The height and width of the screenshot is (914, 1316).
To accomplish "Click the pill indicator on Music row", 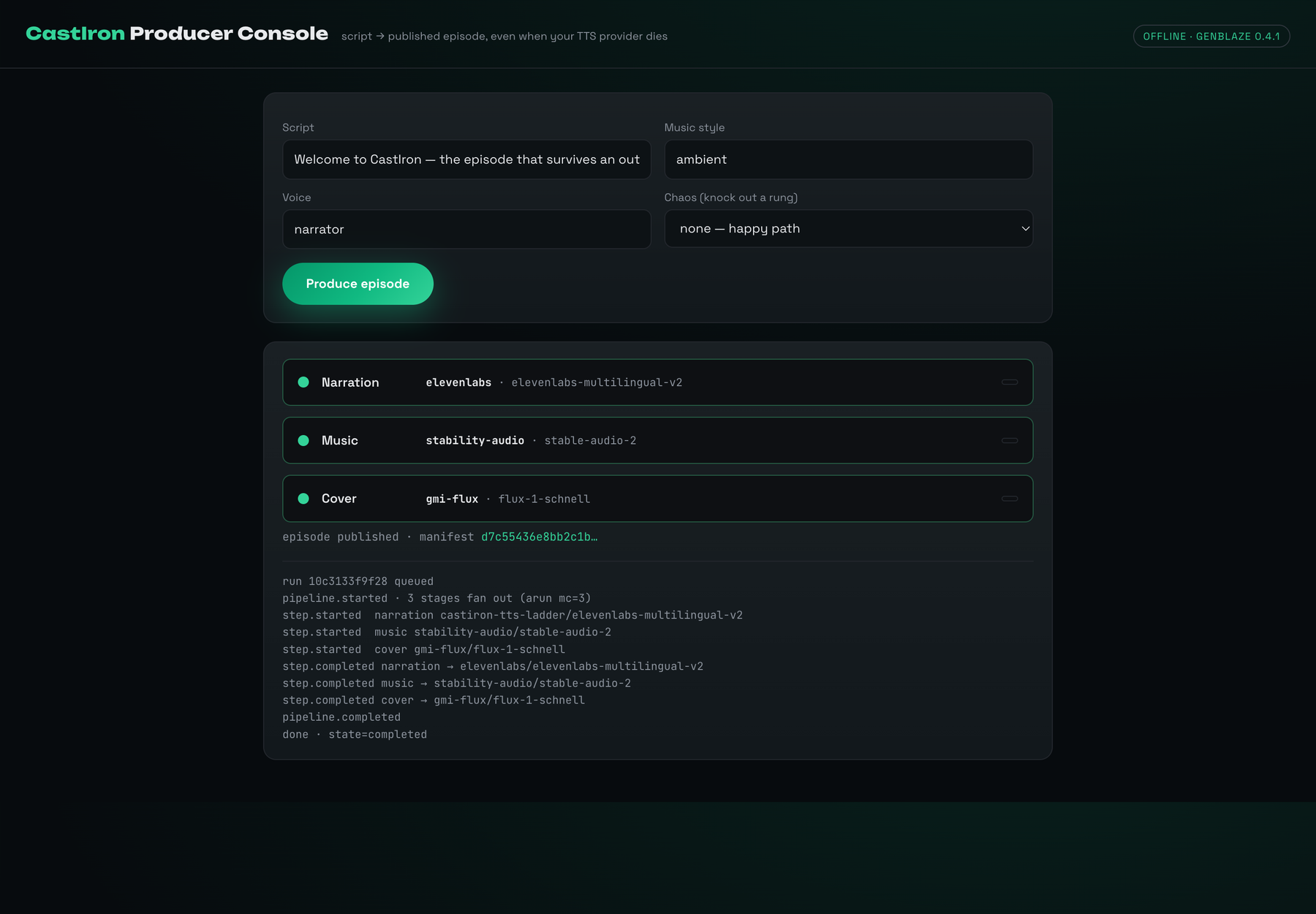I will pos(1010,440).
